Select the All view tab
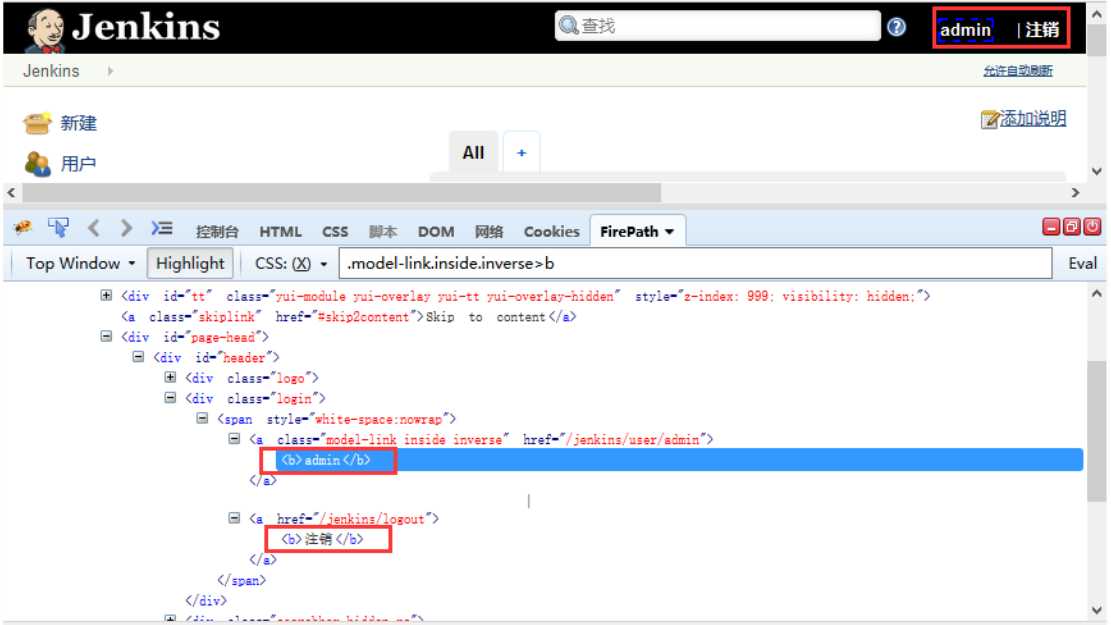The width and height of the screenshot is (1111, 625). click(x=473, y=152)
